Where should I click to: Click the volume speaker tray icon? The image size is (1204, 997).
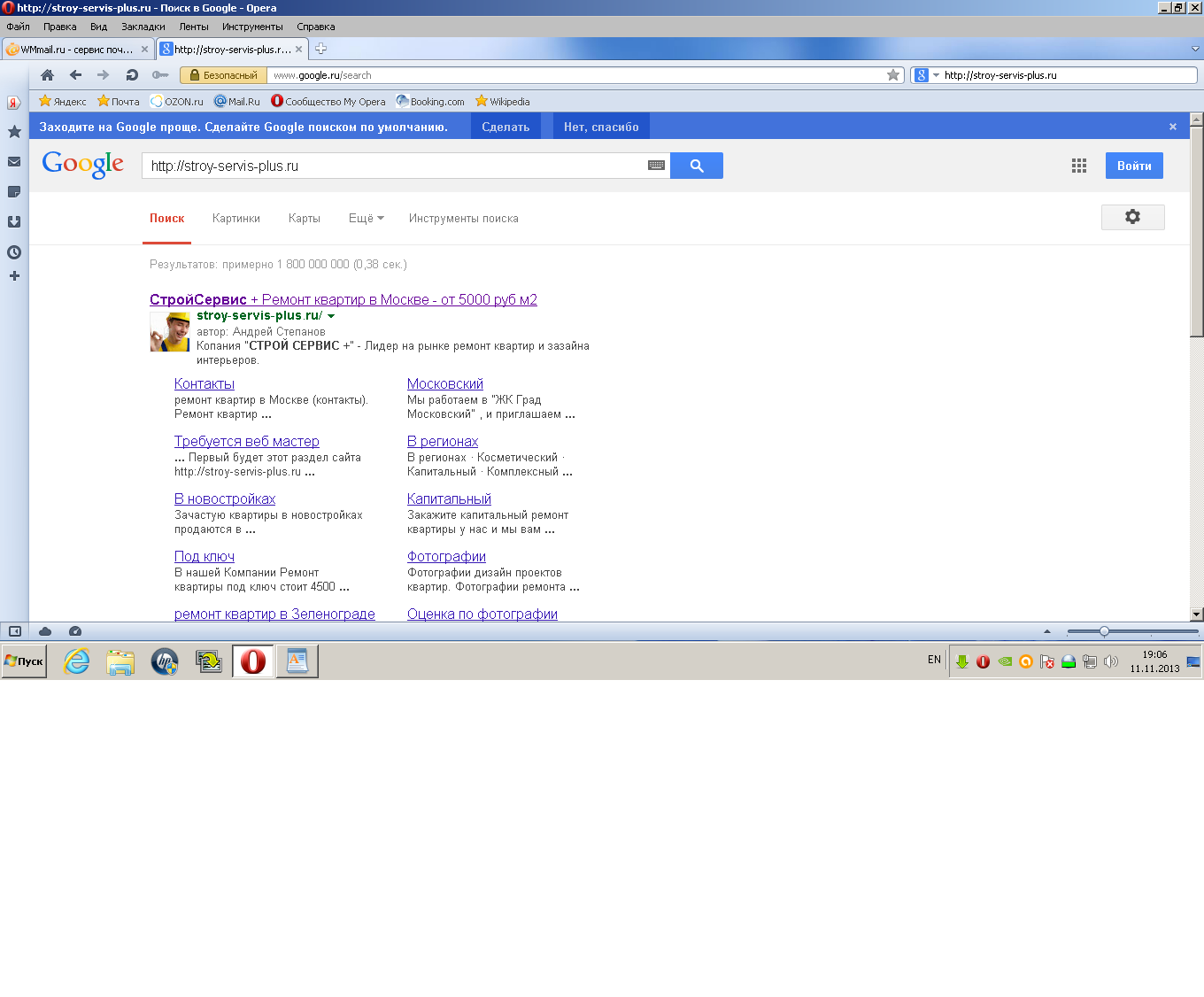click(x=1111, y=661)
